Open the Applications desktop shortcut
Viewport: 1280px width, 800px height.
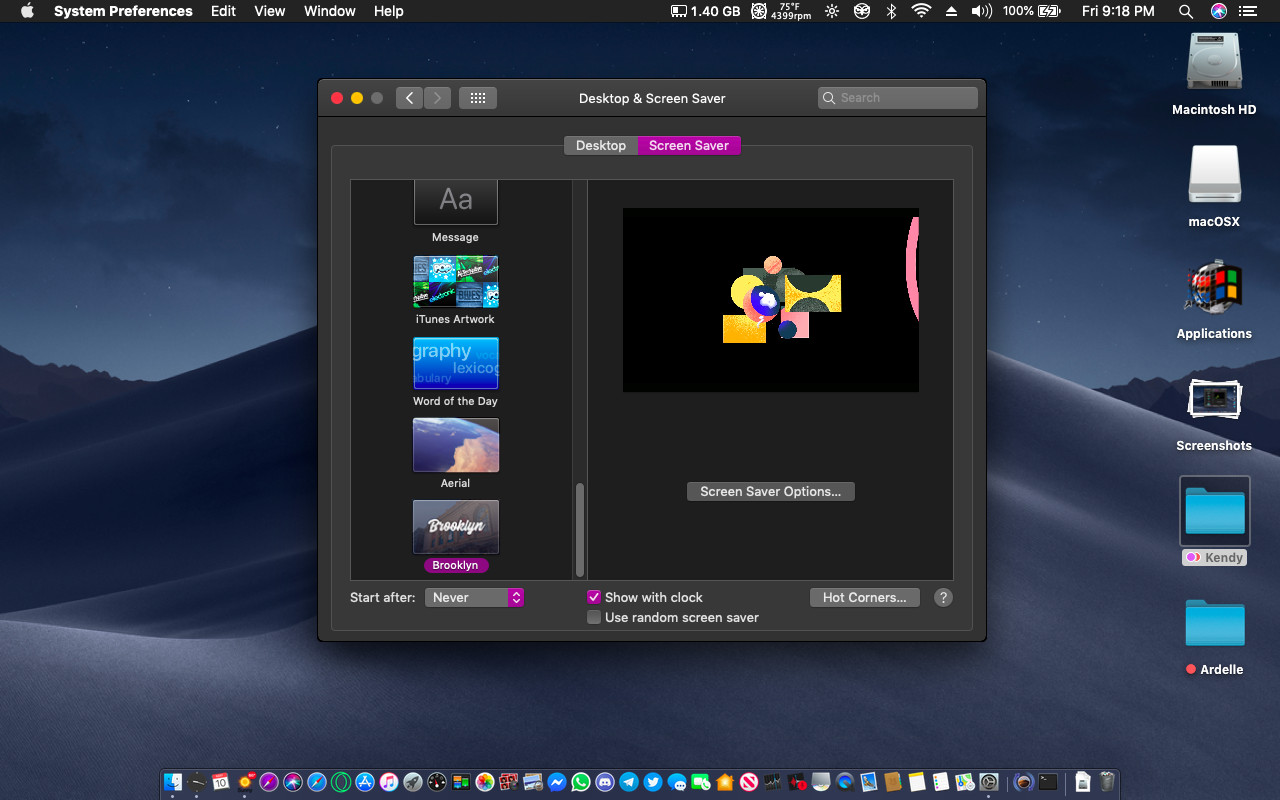(1214, 287)
